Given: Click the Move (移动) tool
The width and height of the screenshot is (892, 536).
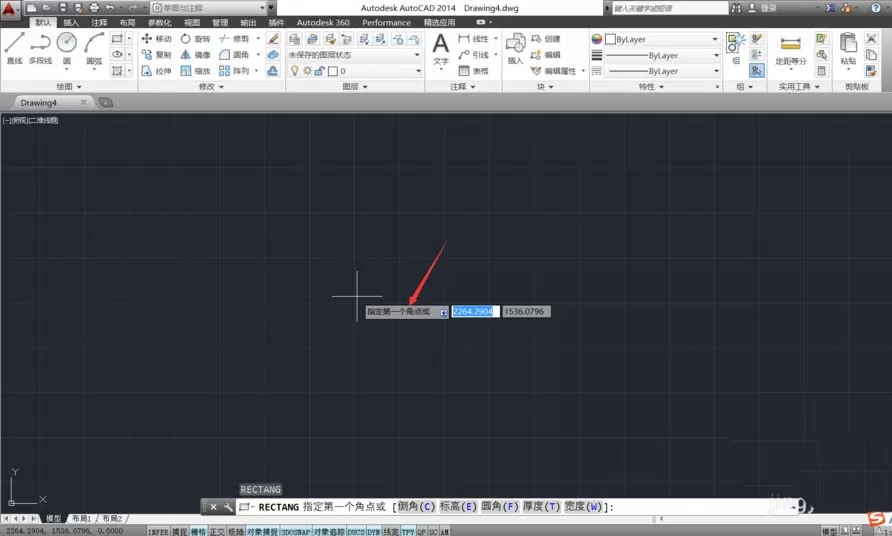Looking at the screenshot, I should 156,39.
